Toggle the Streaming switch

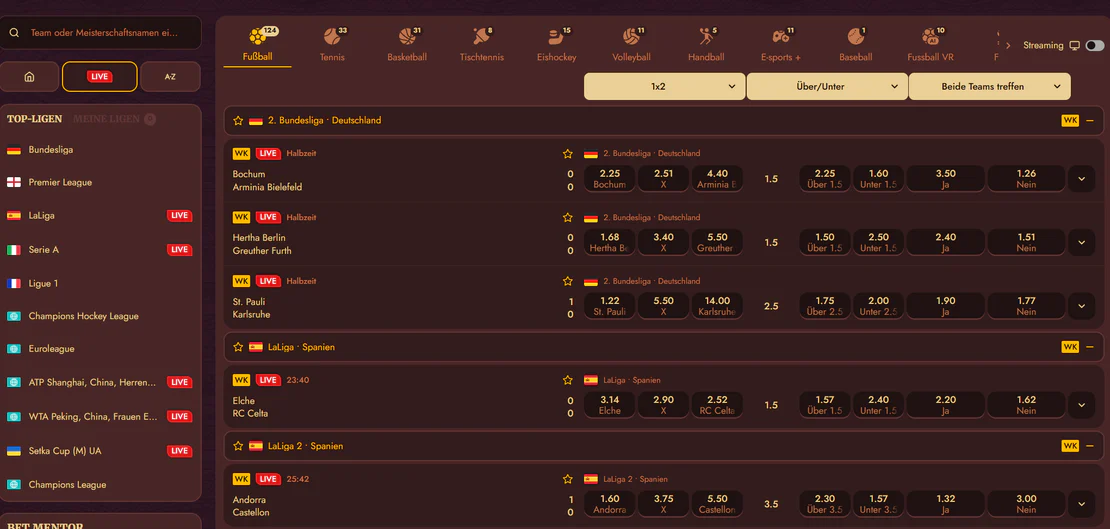tap(1094, 45)
